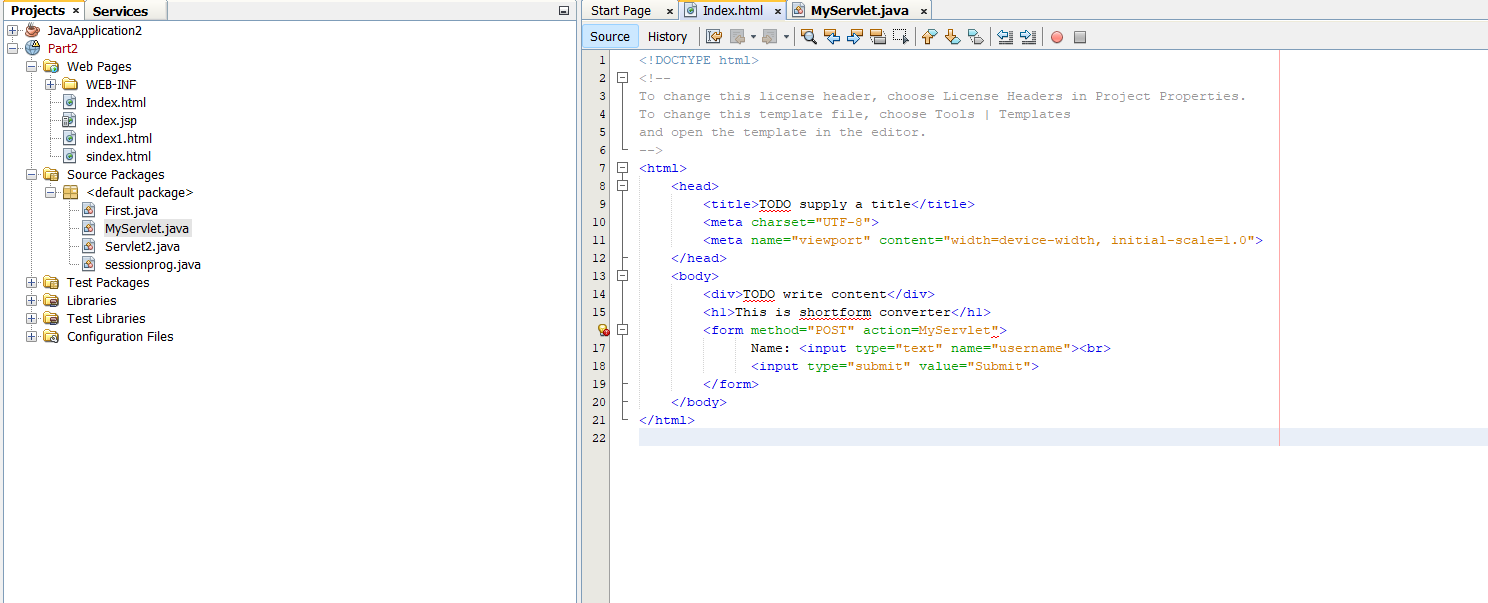The width and height of the screenshot is (1488, 603).
Task: Click the Find Selection magnifier icon
Action: click(x=808, y=37)
